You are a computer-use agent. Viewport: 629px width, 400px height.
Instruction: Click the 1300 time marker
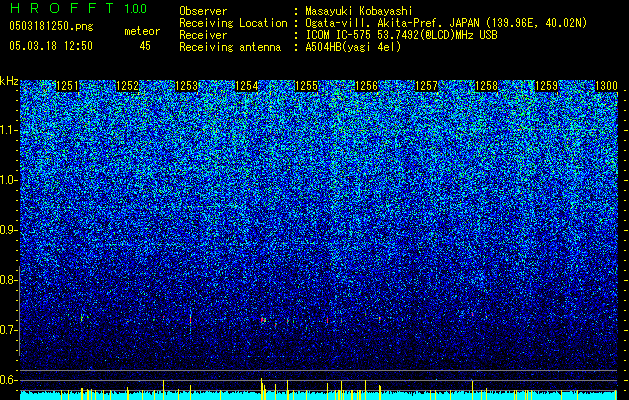(606, 86)
